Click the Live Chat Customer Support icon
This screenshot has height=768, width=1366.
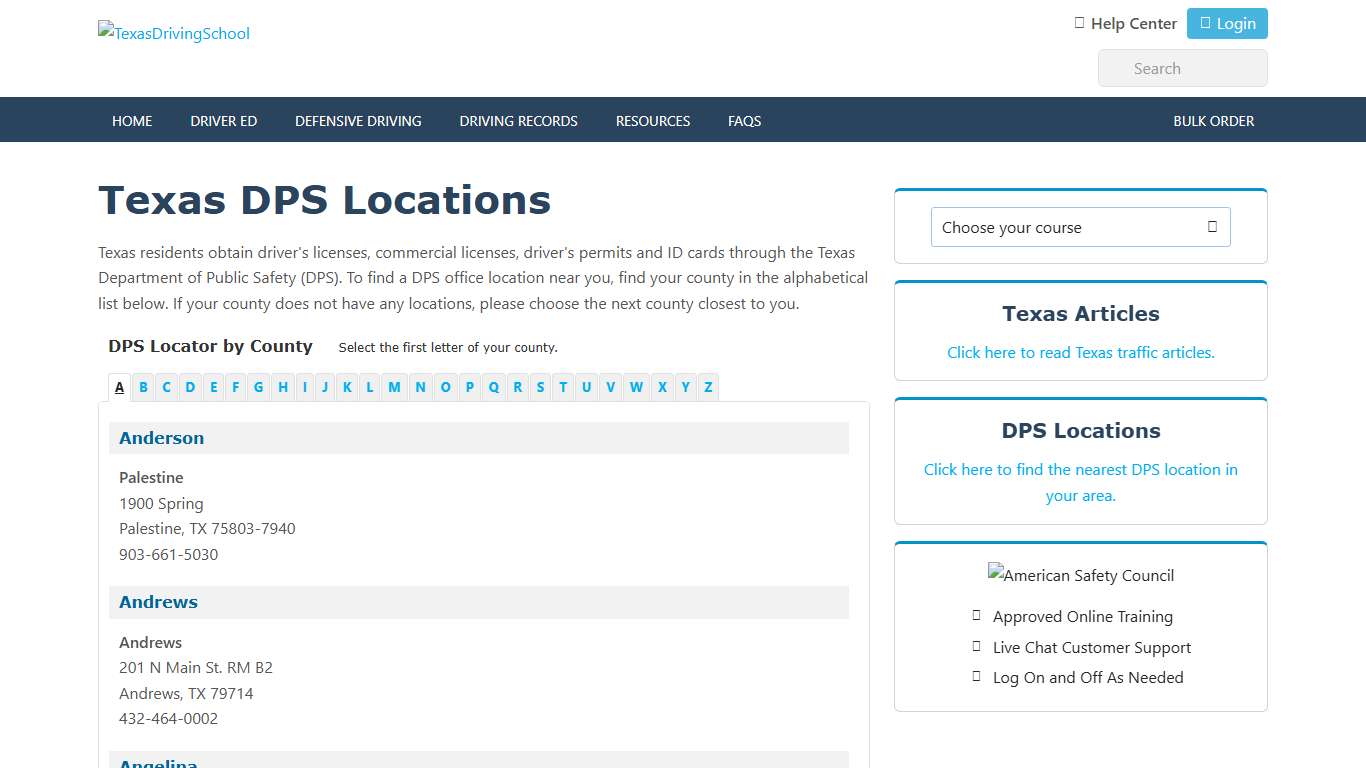975,647
